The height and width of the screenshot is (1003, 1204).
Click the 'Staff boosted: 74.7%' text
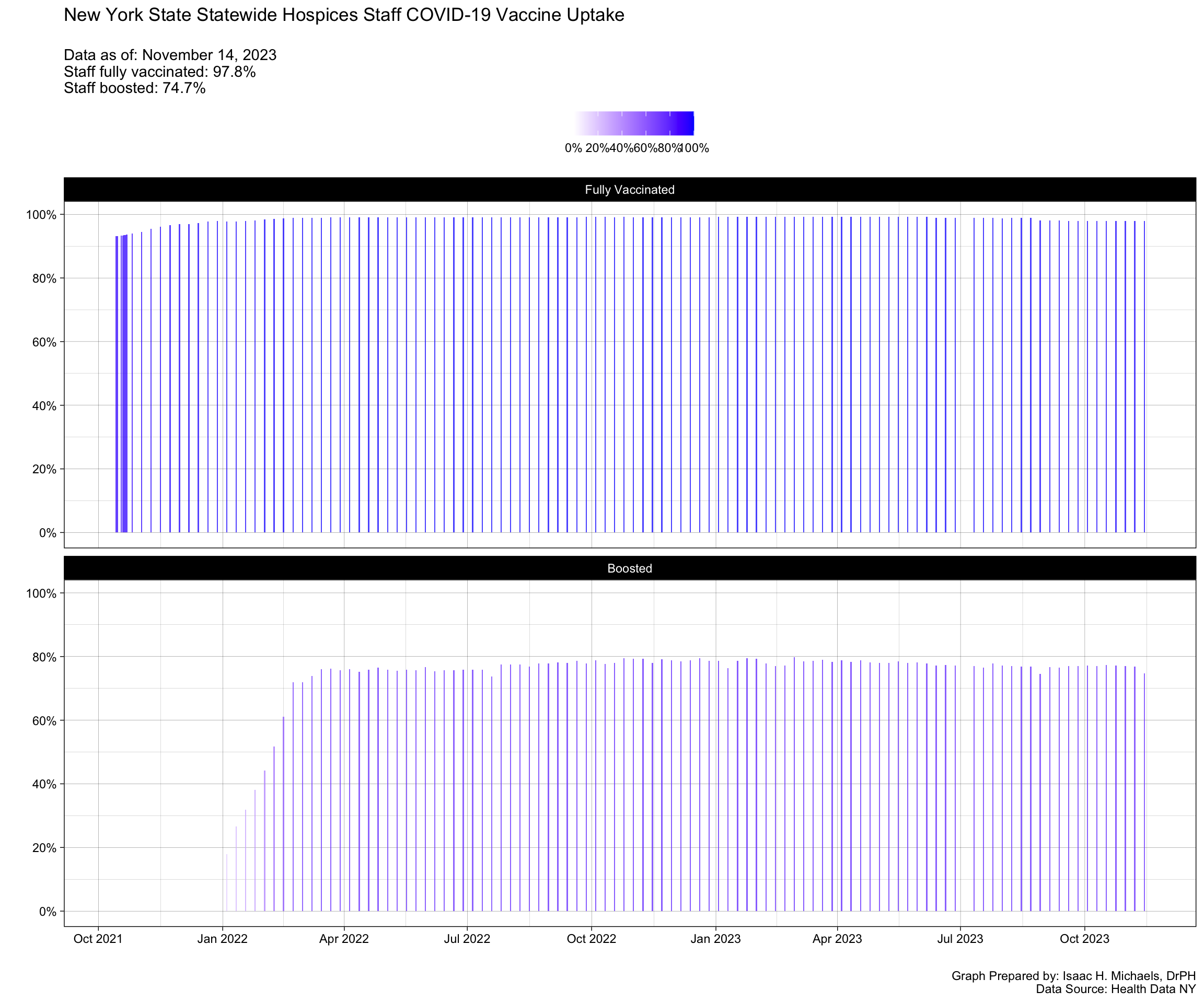tap(134, 88)
